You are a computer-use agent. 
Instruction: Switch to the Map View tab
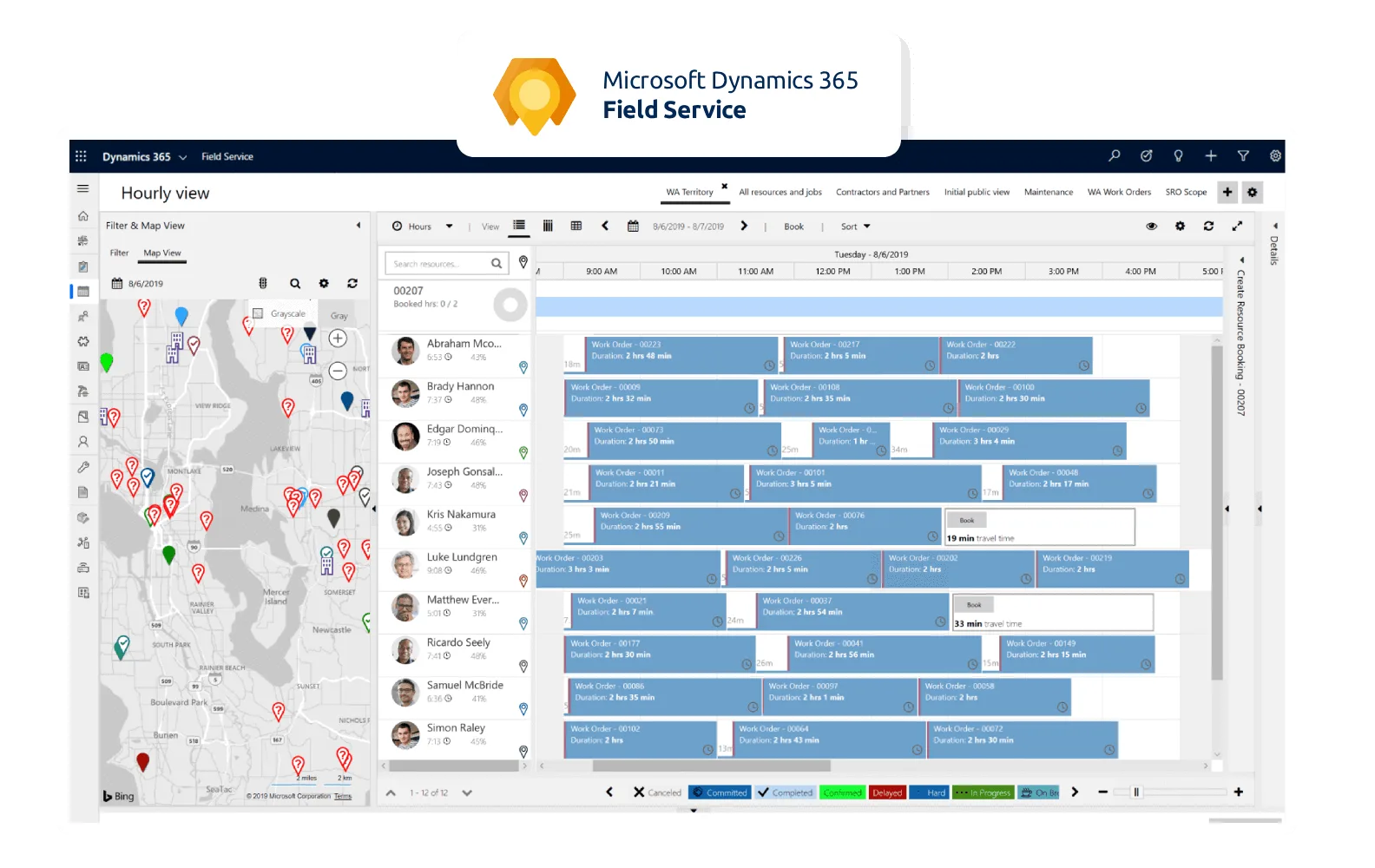pos(162,253)
